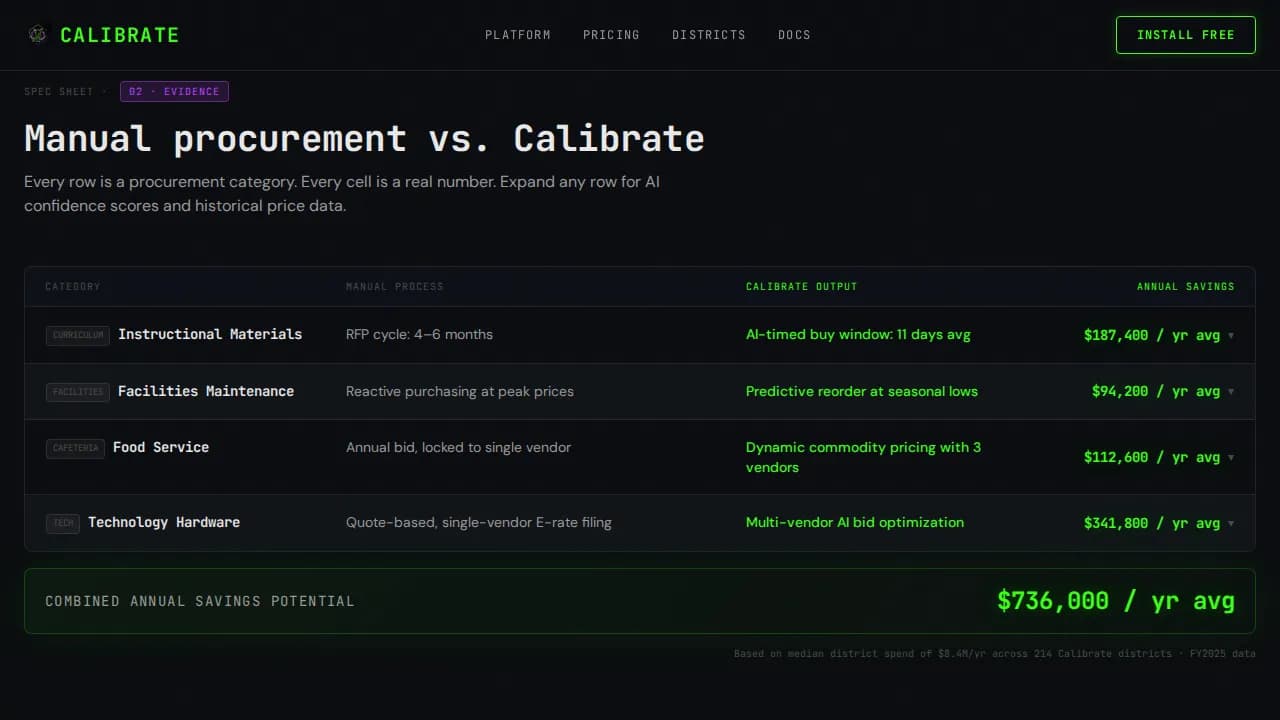The image size is (1280, 720).
Task: Click 'Quote-based, single-vendor E-rate filing' cell
Action: (x=478, y=522)
